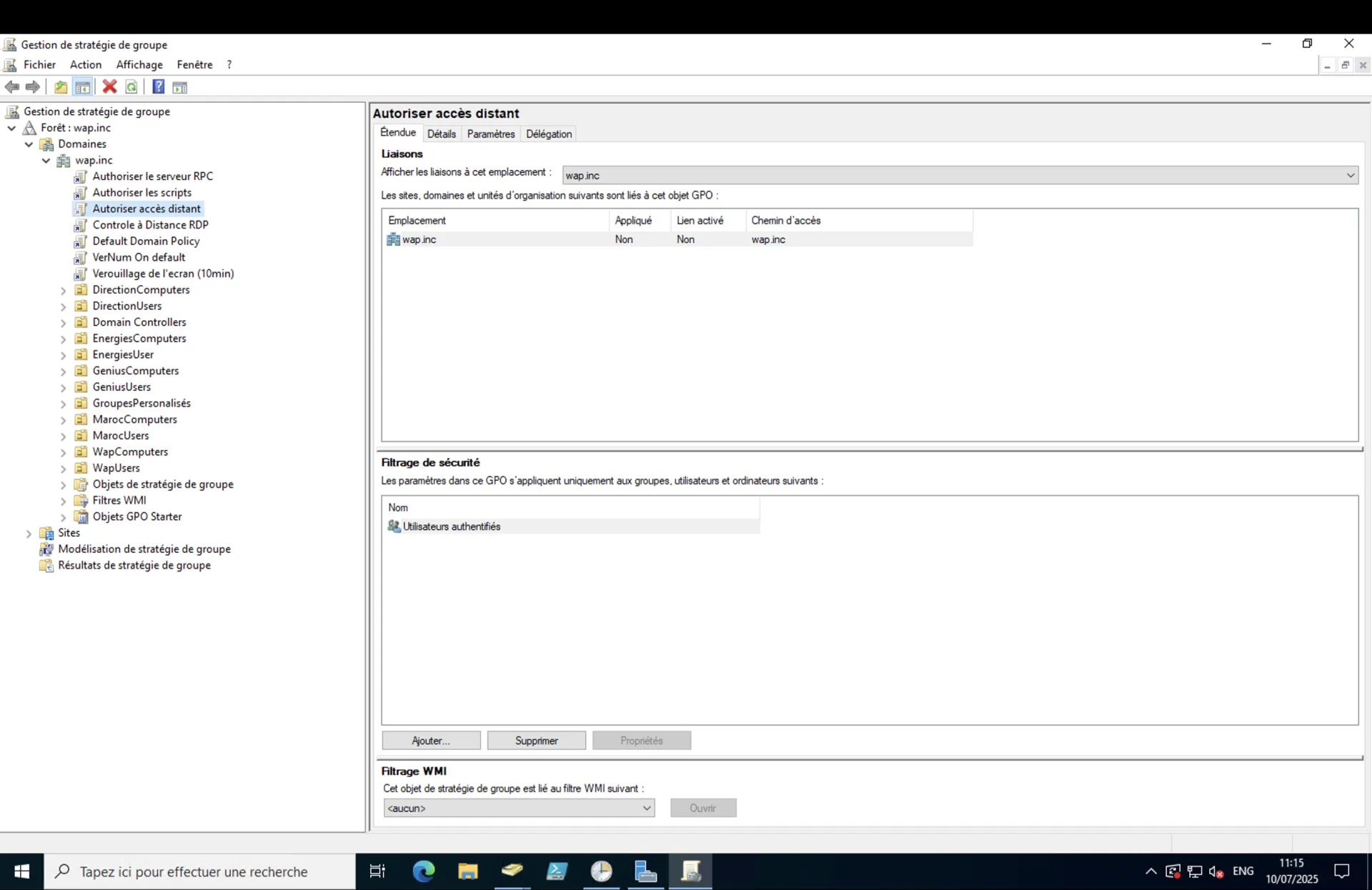Viewport: 1372px width, 890px height.
Task: Click the Ouvrir WMI filter button
Action: (x=703, y=808)
